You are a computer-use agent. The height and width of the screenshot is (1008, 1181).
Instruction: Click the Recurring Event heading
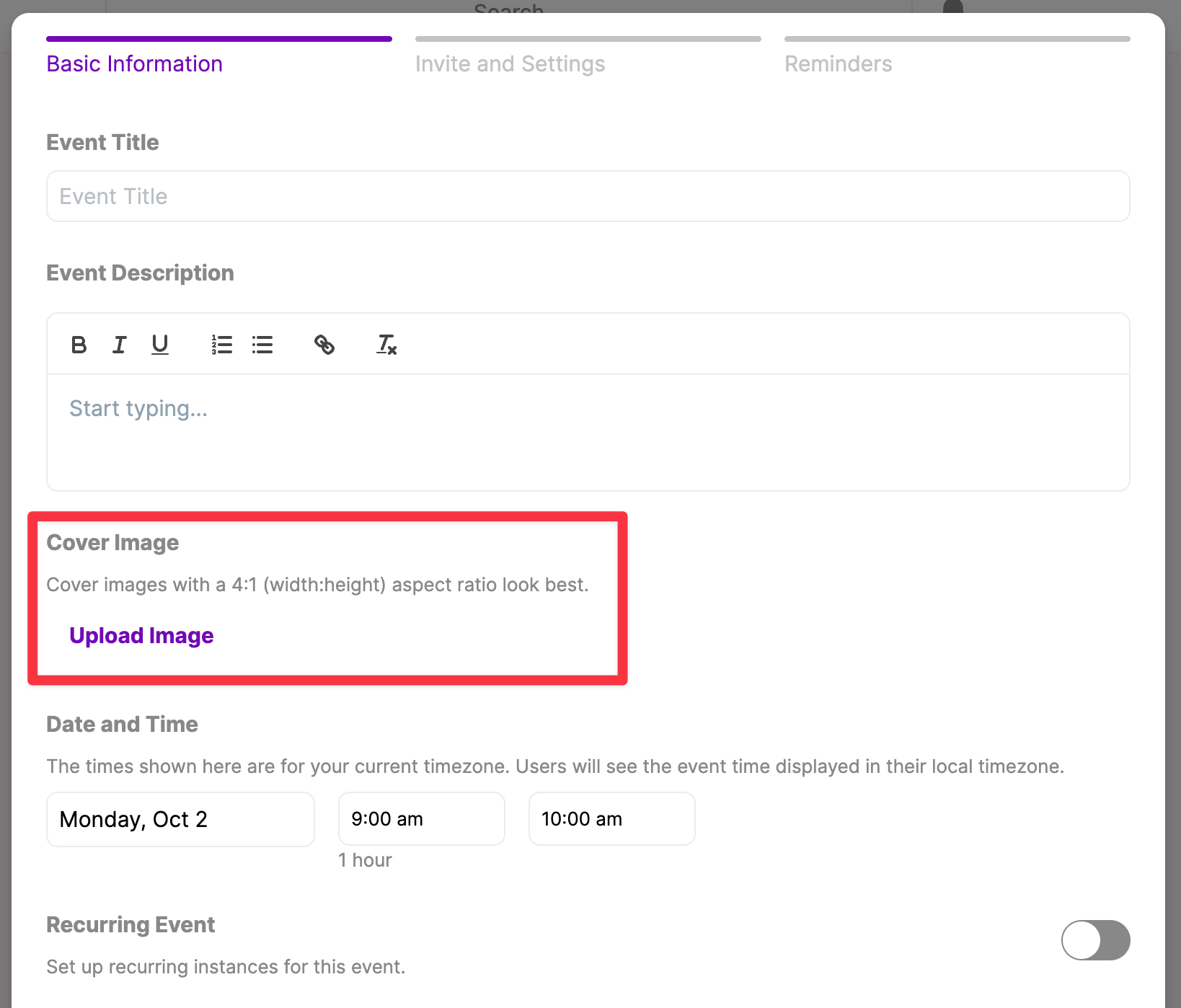pyautogui.click(x=131, y=924)
